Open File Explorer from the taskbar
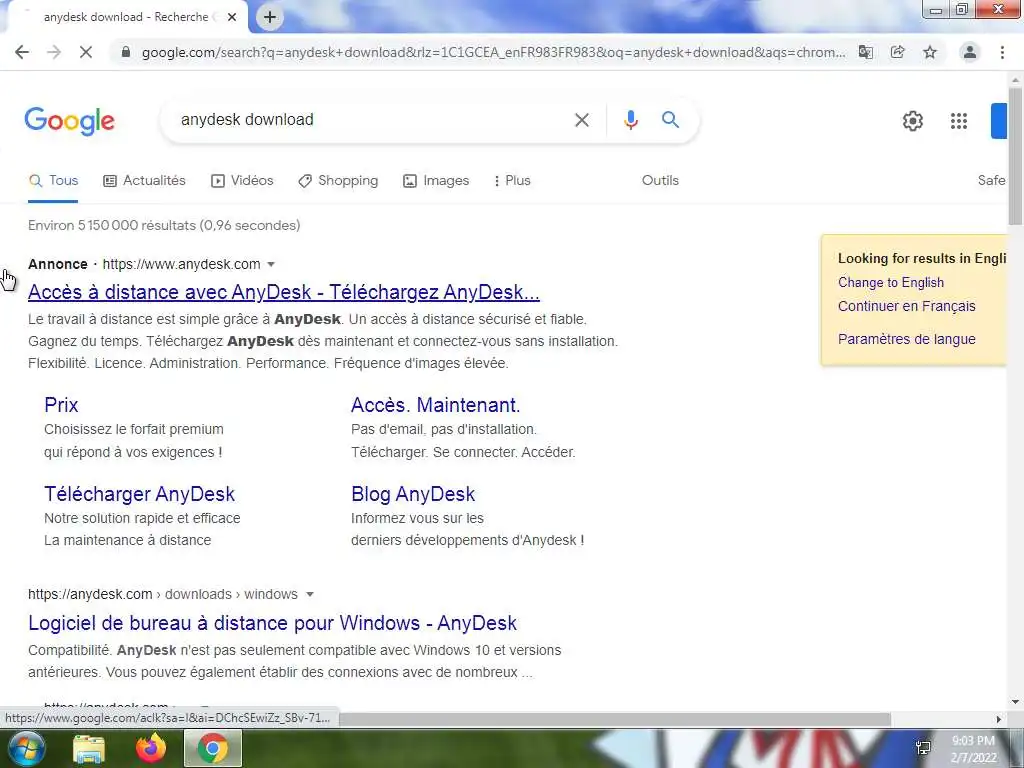1024x768 pixels. 88,749
